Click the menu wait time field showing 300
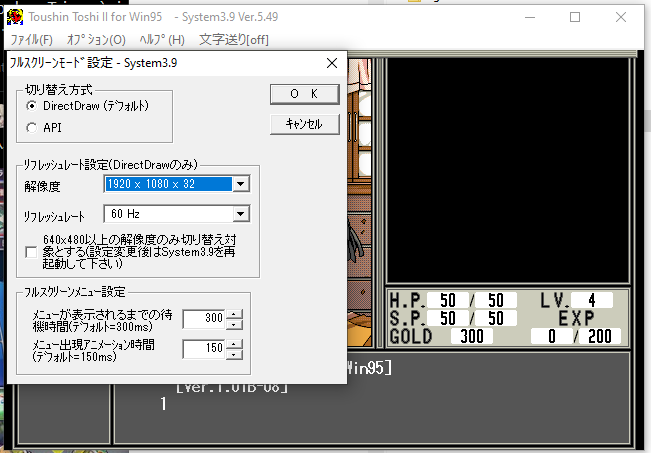The width and height of the screenshot is (651, 453). click(x=204, y=318)
